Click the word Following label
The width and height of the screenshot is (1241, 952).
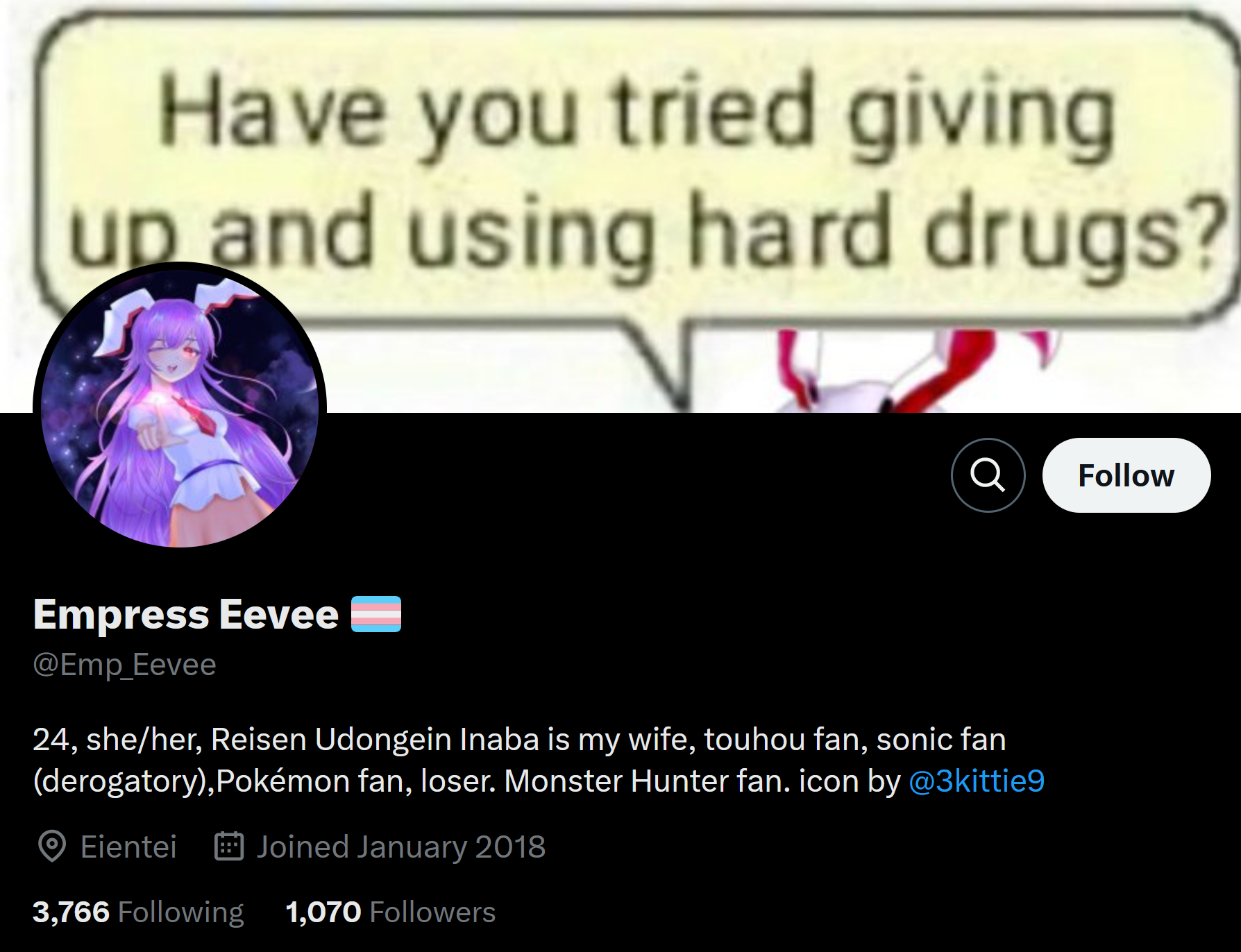pos(181,912)
